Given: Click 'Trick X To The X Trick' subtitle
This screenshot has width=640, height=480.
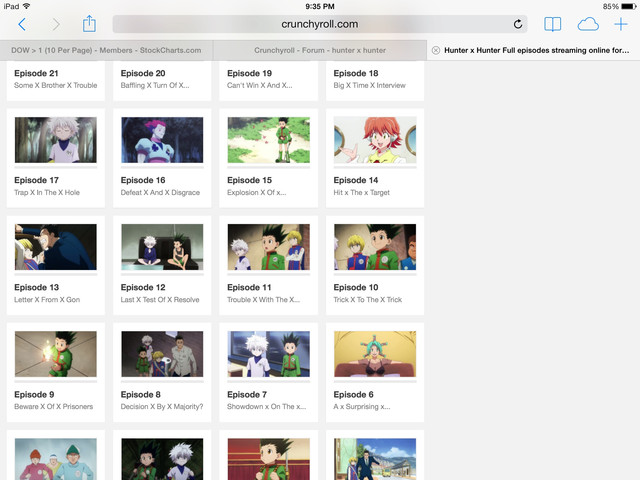Looking at the screenshot, I should 368,300.
